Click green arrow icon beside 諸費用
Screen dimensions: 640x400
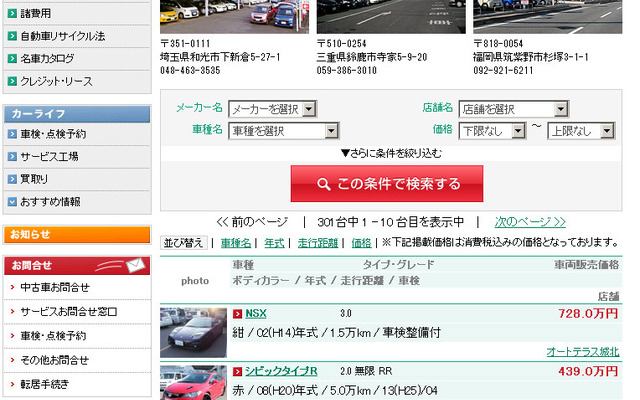point(12,13)
